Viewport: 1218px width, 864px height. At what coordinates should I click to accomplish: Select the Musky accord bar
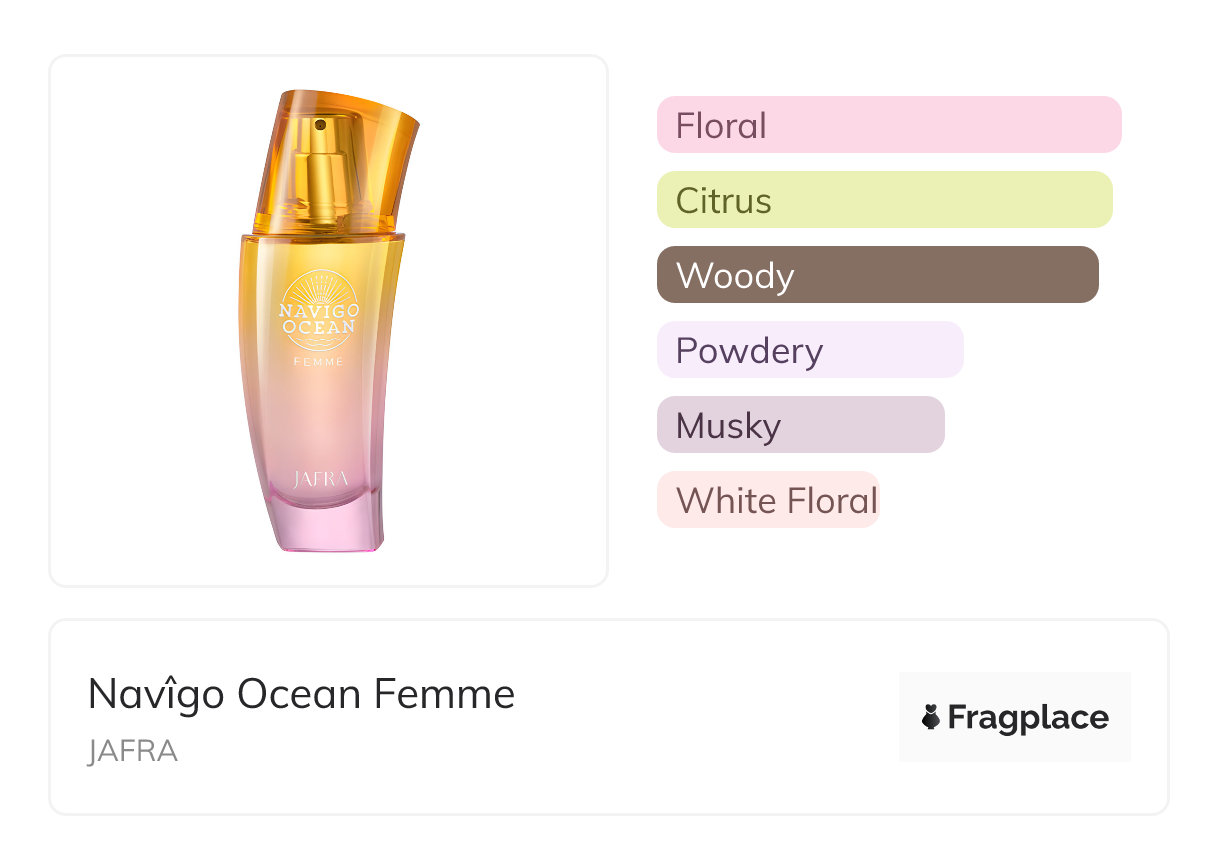coord(800,425)
